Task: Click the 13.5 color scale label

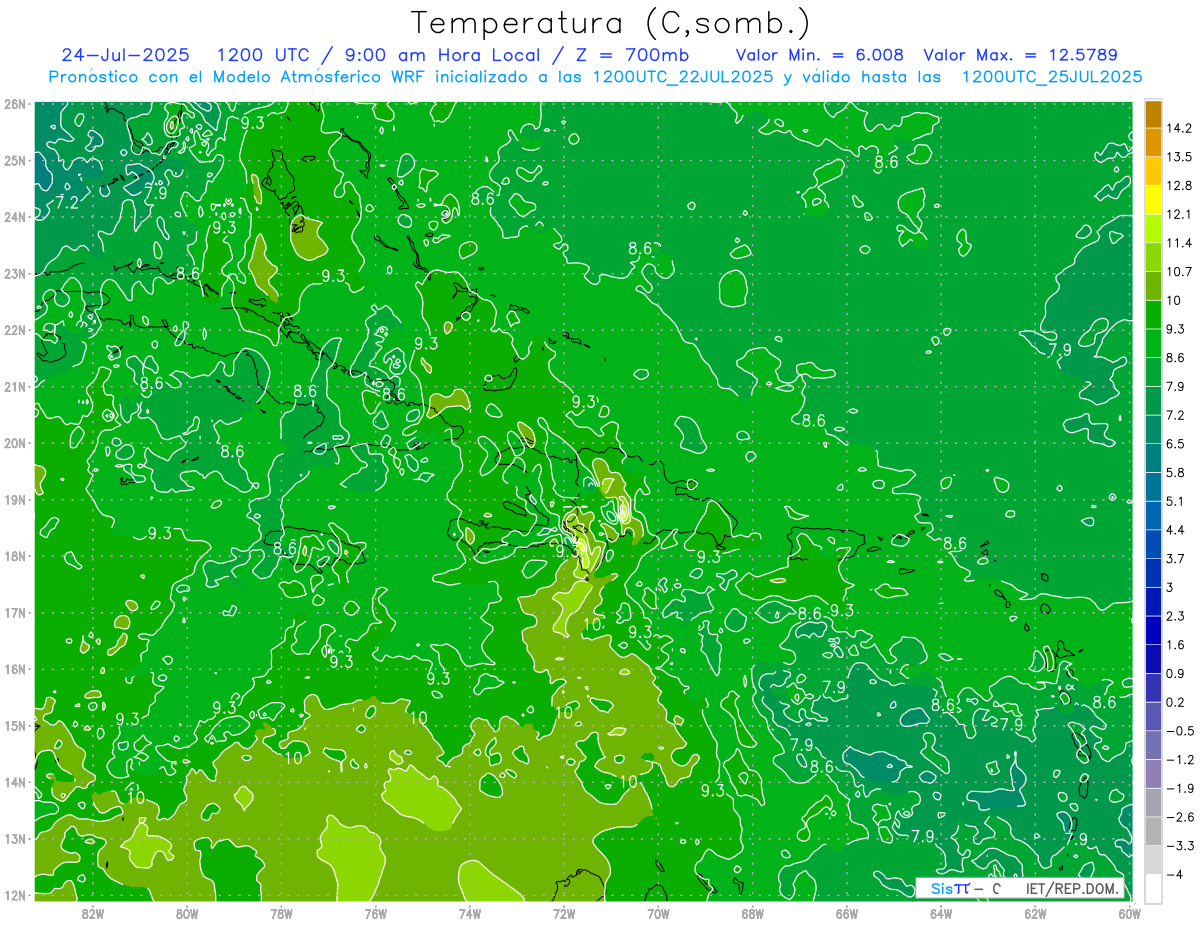Action: pos(1180,157)
